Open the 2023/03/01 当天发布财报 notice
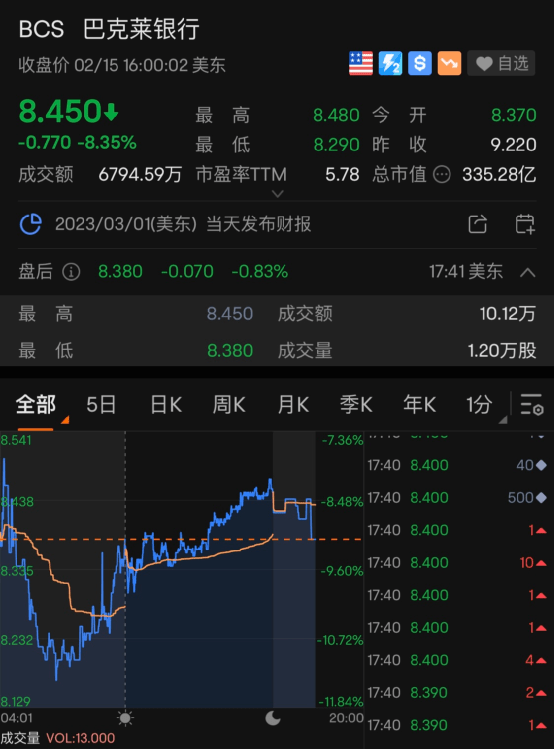 pos(183,224)
